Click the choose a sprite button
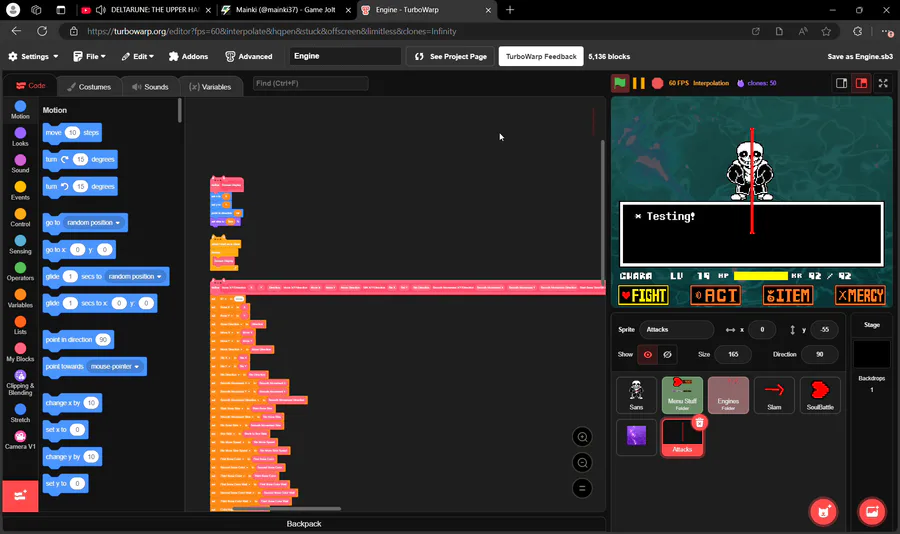The height and width of the screenshot is (534, 900). click(x=823, y=511)
